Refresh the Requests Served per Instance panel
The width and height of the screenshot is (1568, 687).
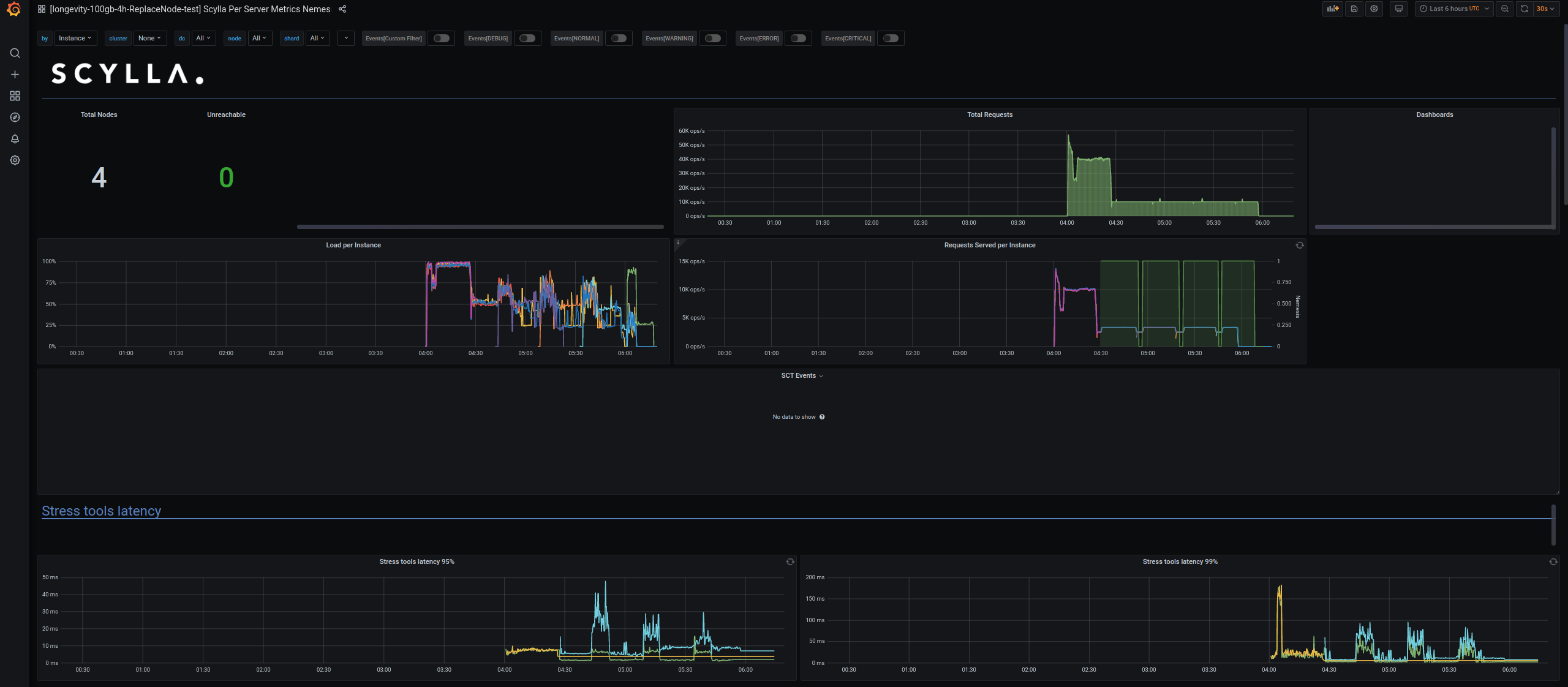tap(1300, 245)
